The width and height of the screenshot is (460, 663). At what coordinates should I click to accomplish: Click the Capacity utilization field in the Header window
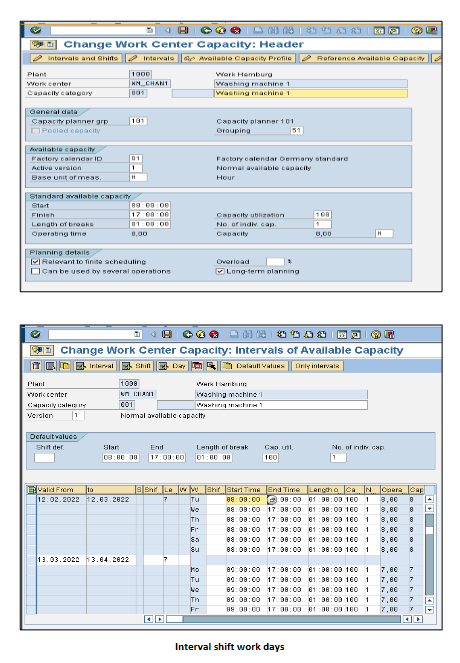(323, 215)
